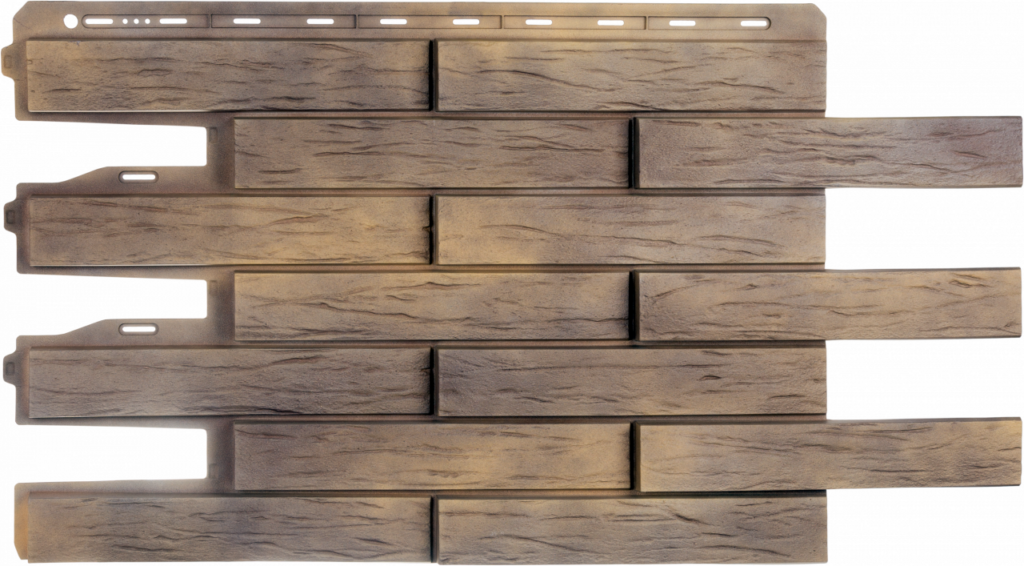Click the left brick in the first row

point(227,75)
